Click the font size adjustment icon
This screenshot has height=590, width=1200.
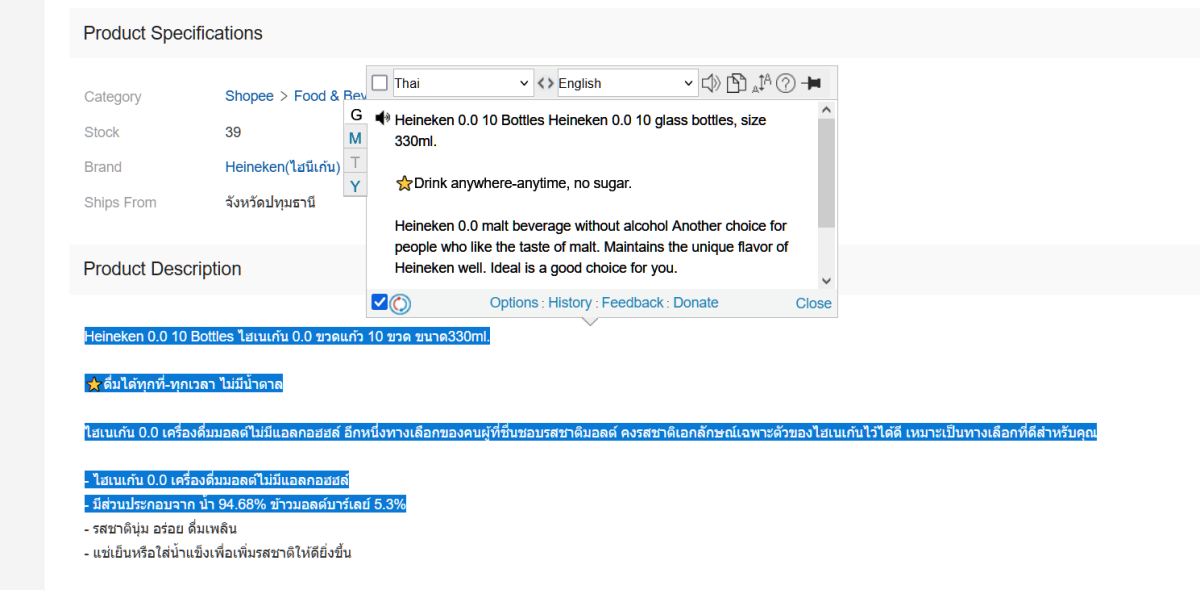coord(761,83)
